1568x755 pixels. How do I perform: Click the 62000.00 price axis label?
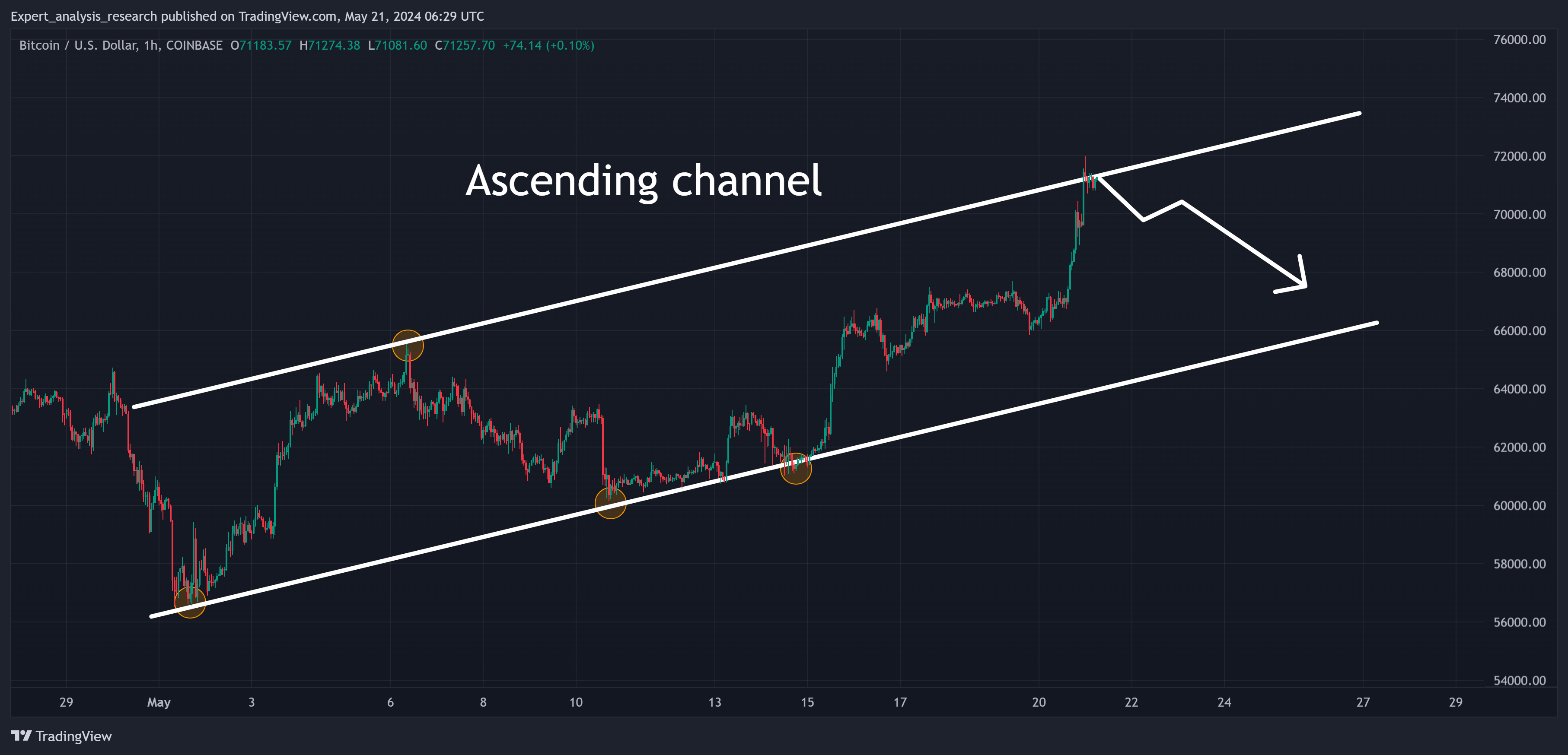(x=1519, y=447)
